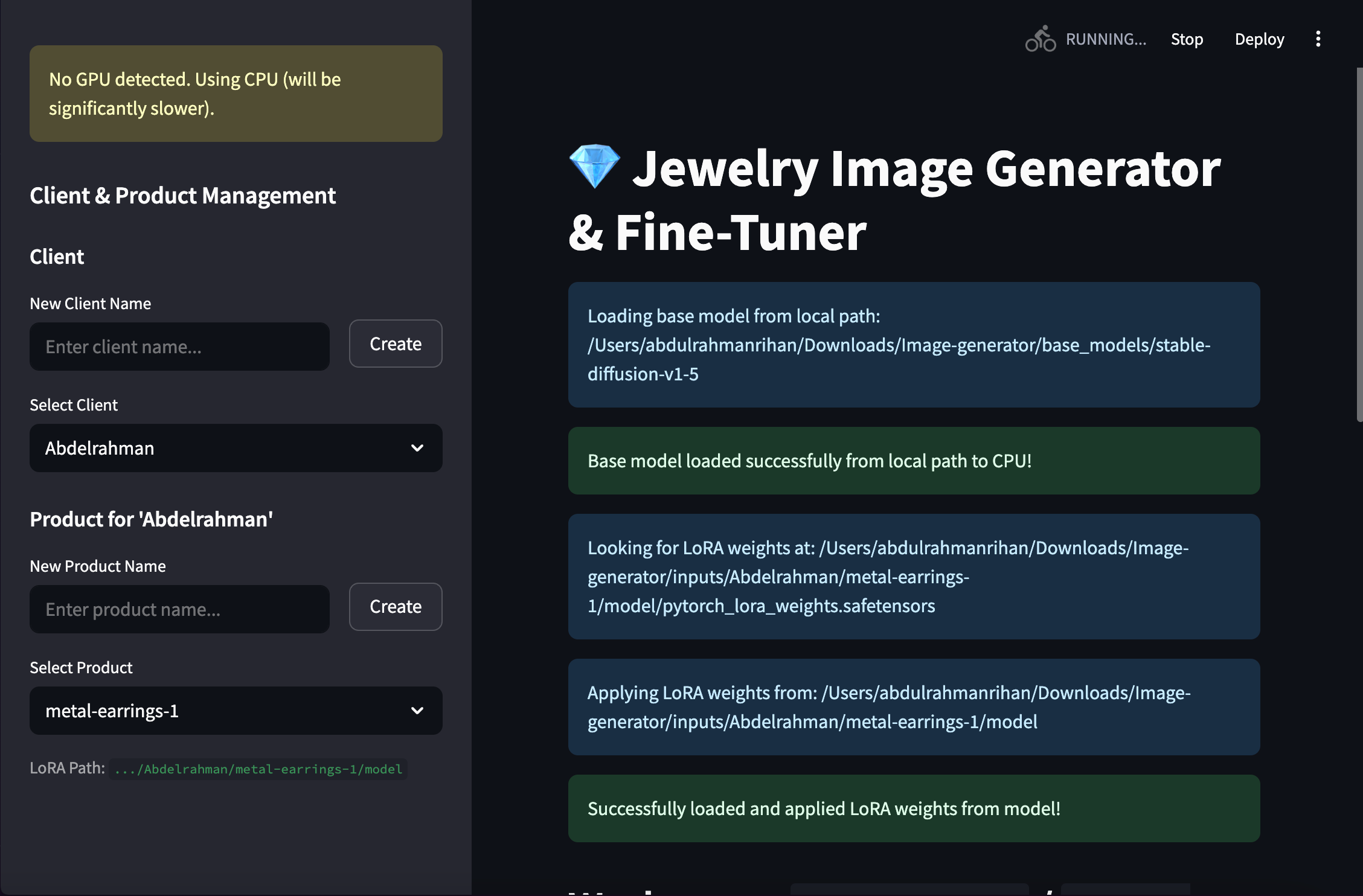Open the Select Client dropdown showing Abdelrahman

(236, 448)
